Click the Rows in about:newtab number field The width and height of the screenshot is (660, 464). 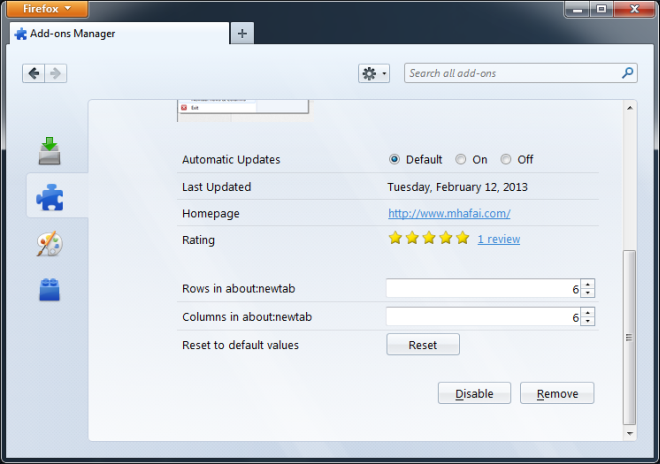pos(483,288)
